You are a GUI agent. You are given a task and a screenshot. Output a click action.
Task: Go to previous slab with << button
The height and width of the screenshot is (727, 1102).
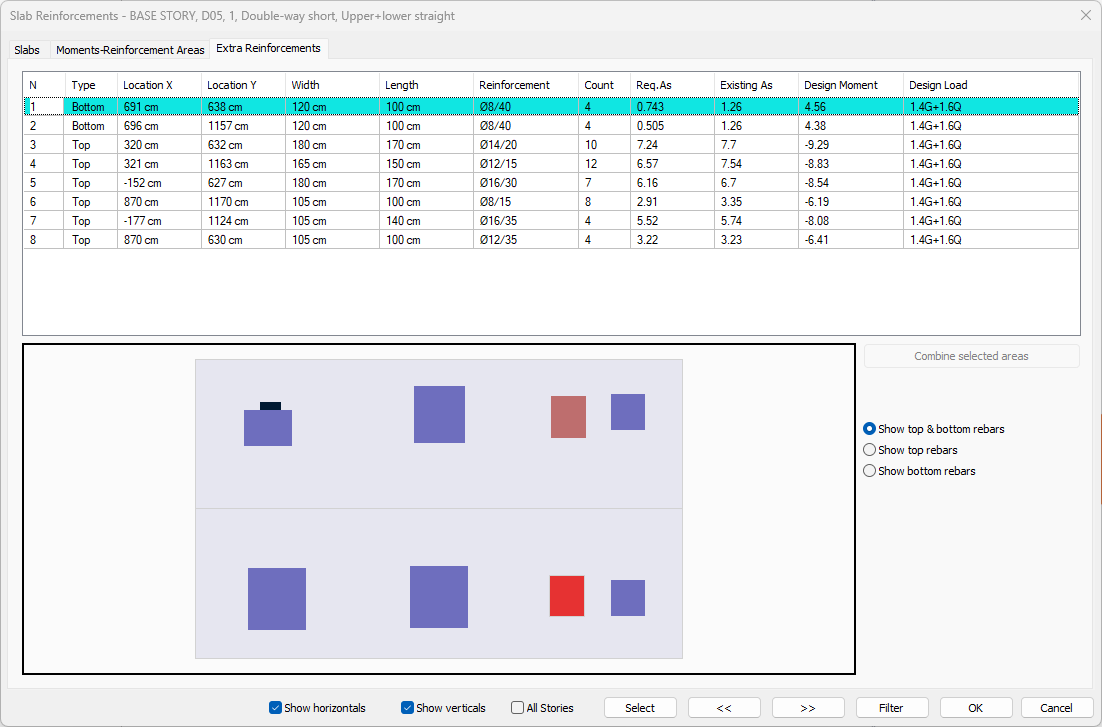click(x=724, y=708)
